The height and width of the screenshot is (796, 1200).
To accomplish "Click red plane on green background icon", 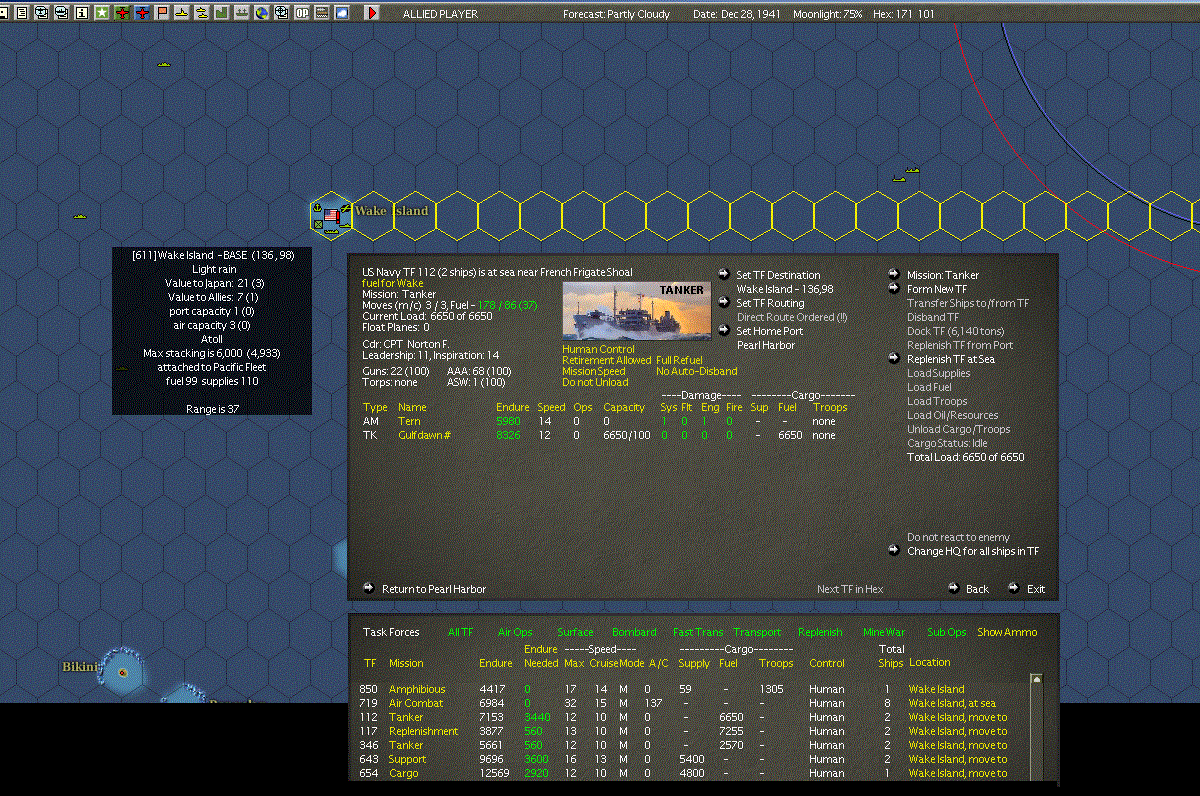I will (x=122, y=13).
